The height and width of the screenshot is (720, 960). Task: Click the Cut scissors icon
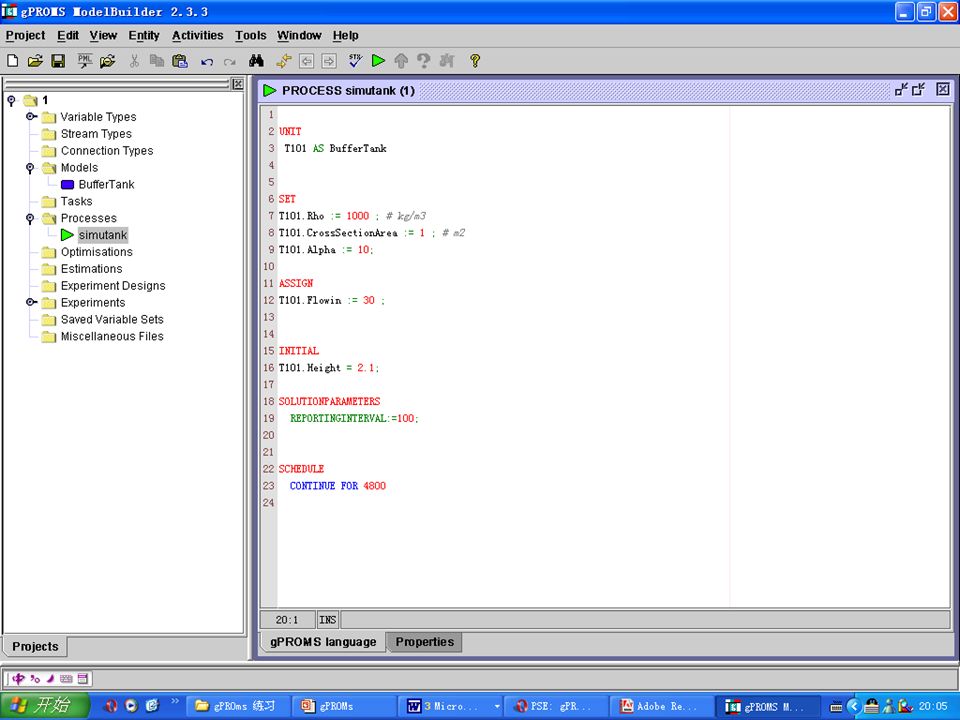point(134,61)
